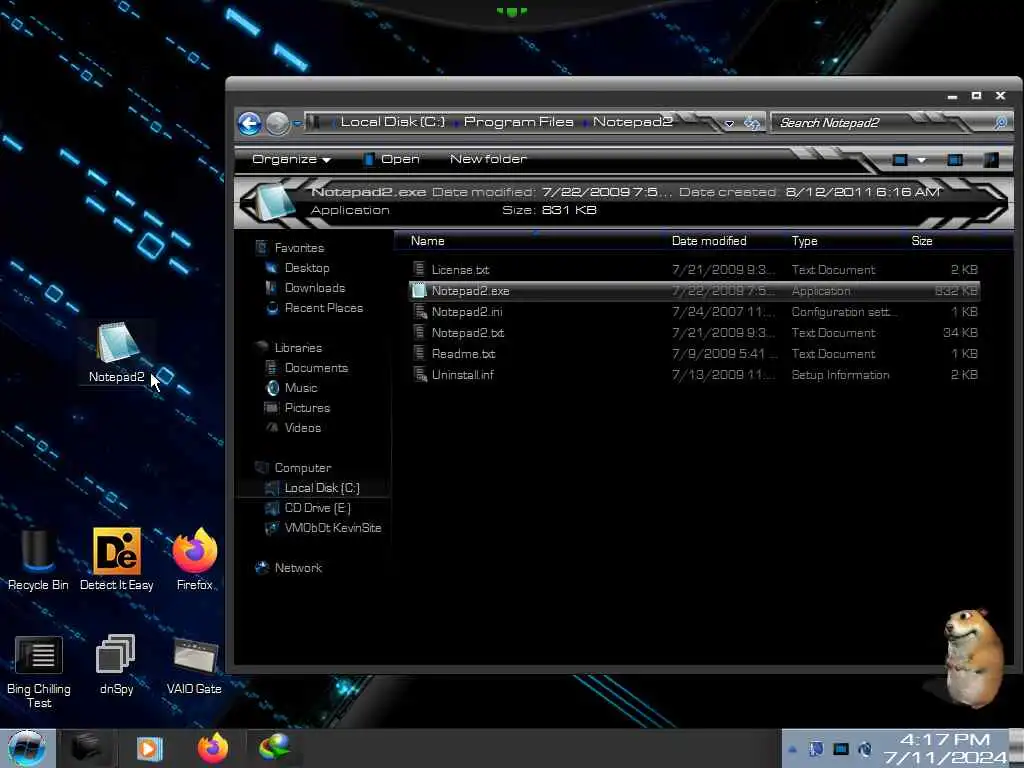This screenshot has width=1024, height=768.
Task: Open the recent locations dropdown arrow
Action: [x=297, y=123]
